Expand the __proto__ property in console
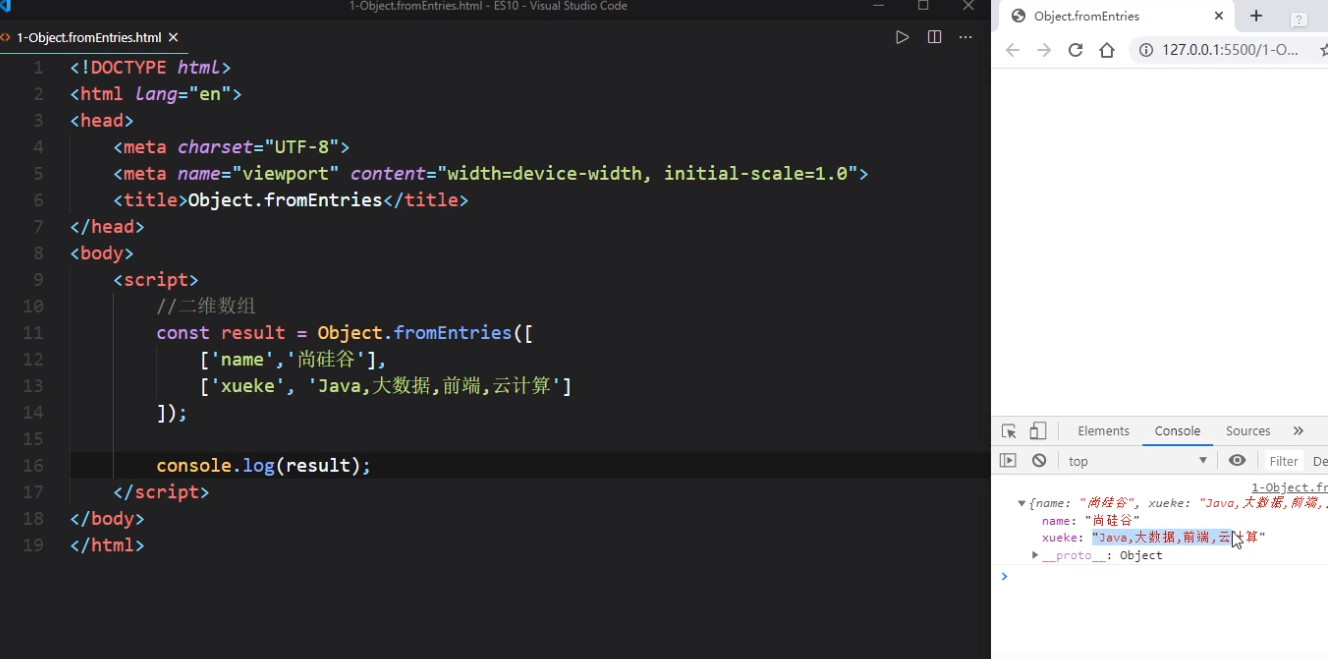Screen dimensions: 1328x659 click(1035, 555)
